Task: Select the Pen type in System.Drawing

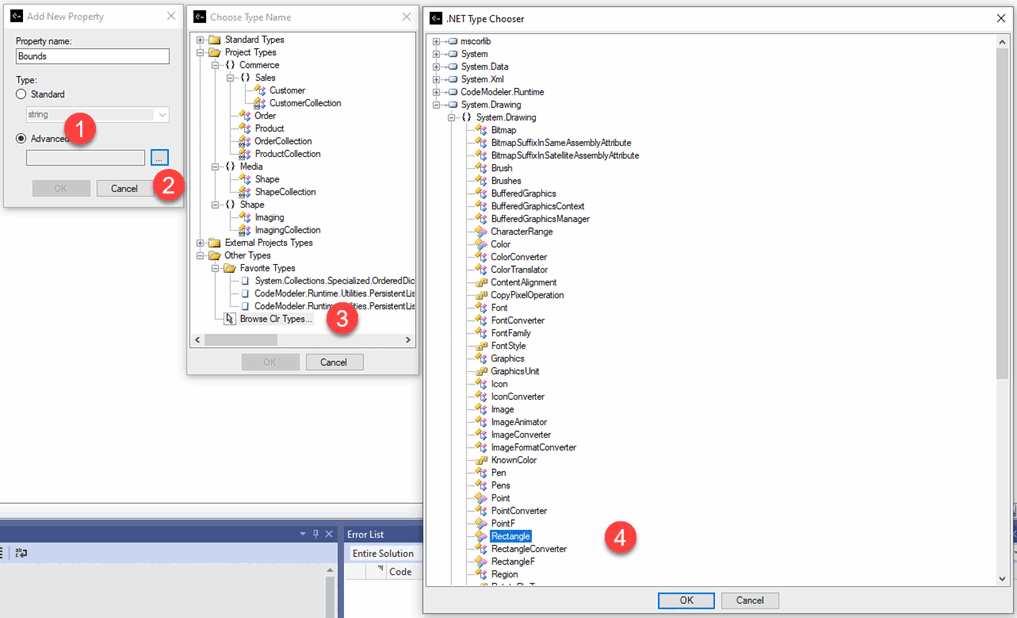Action: [x=496, y=472]
